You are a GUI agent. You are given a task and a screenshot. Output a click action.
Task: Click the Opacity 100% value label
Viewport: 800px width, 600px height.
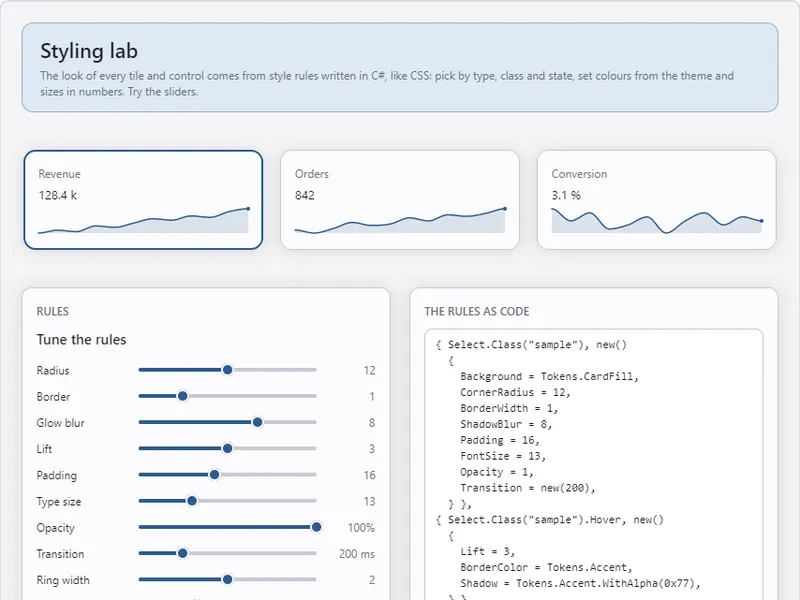click(x=361, y=528)
